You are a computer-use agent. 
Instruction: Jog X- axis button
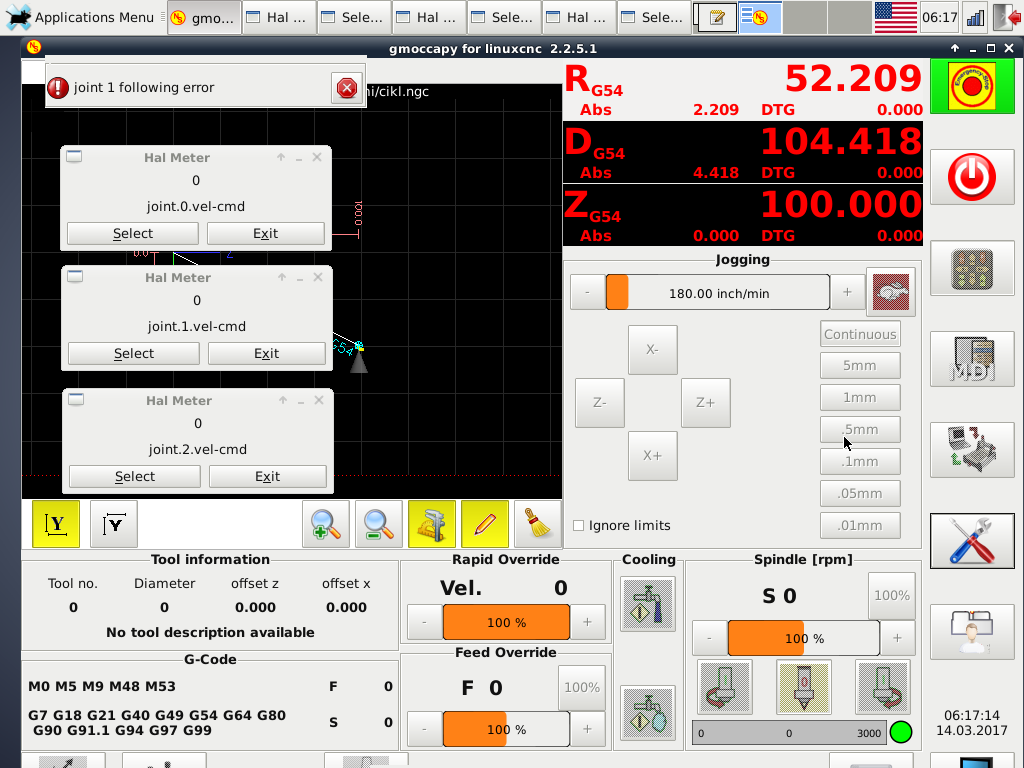tap(652, 349)
